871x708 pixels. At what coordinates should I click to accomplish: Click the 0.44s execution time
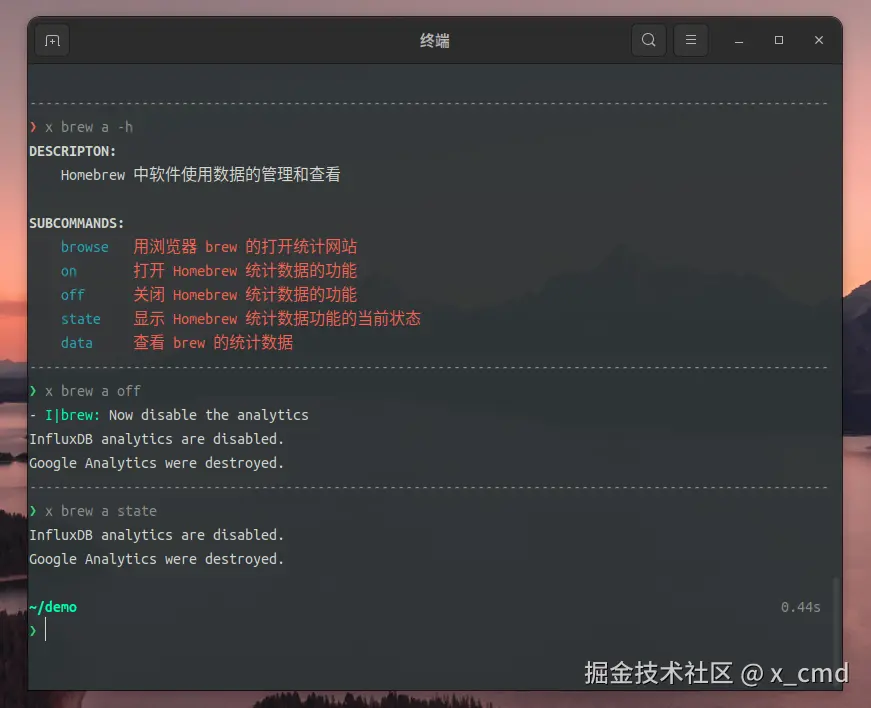(800, 607)
